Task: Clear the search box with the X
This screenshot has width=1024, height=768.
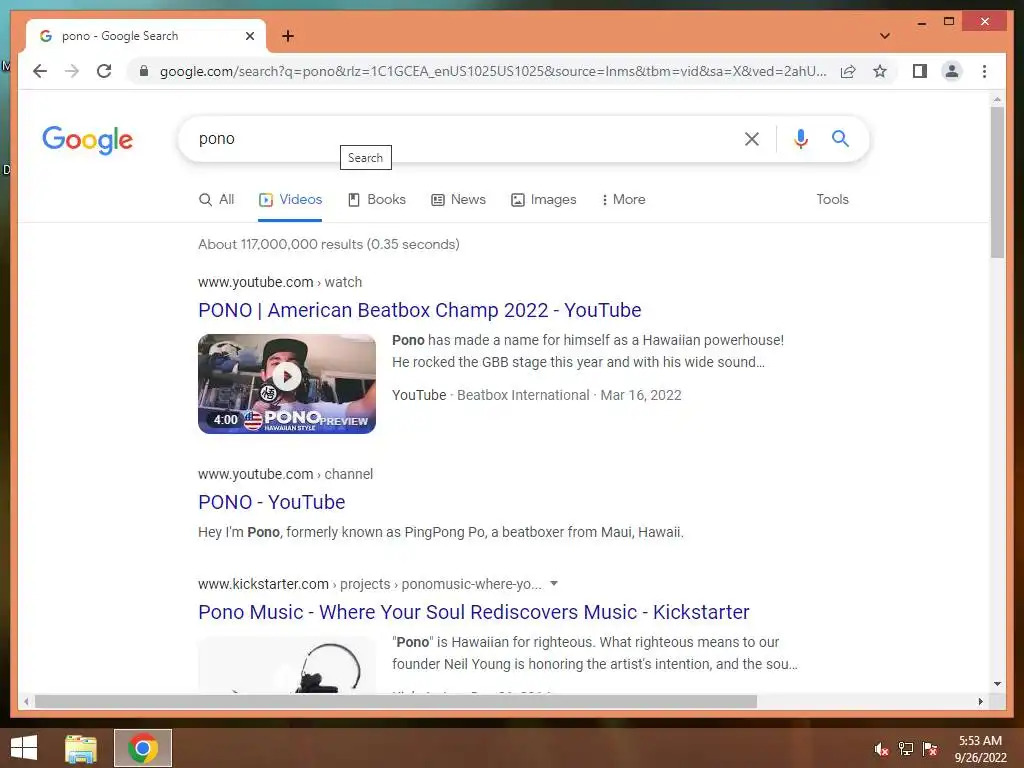Action: (x=752, y=138)
